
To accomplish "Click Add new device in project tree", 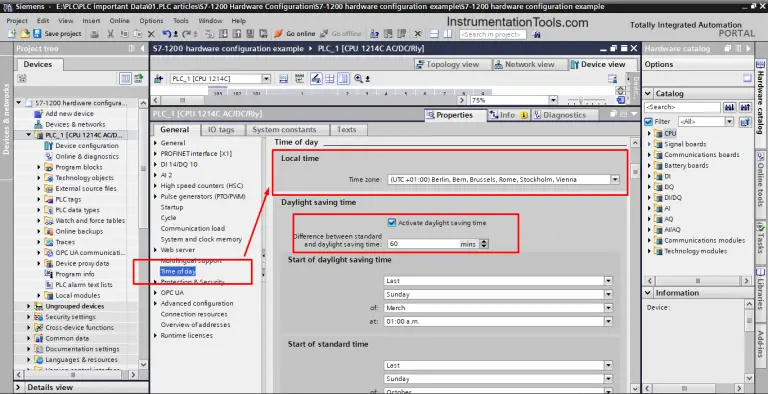I will (70, 114).
